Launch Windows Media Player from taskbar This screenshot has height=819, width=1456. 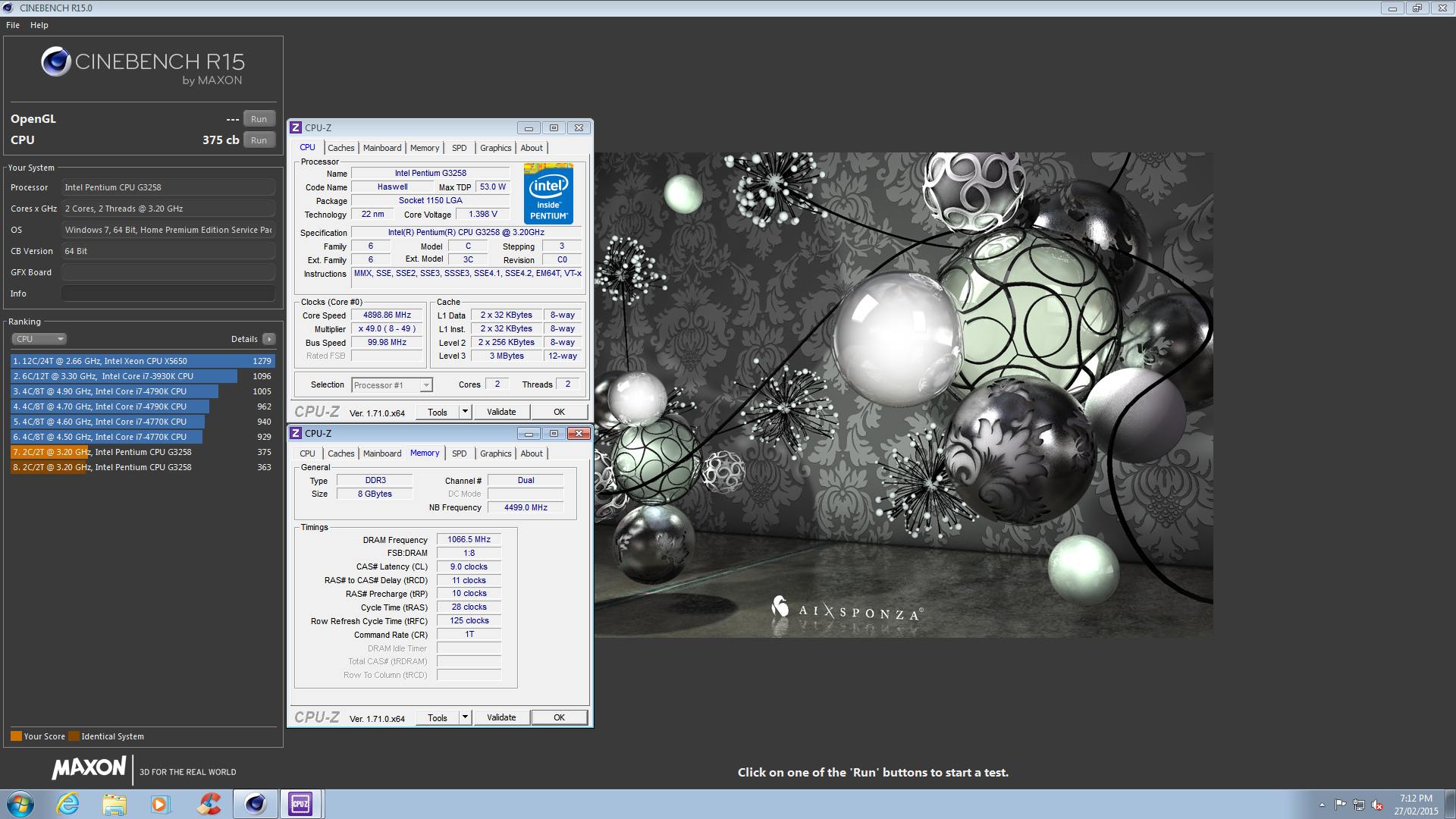[160, 804]
